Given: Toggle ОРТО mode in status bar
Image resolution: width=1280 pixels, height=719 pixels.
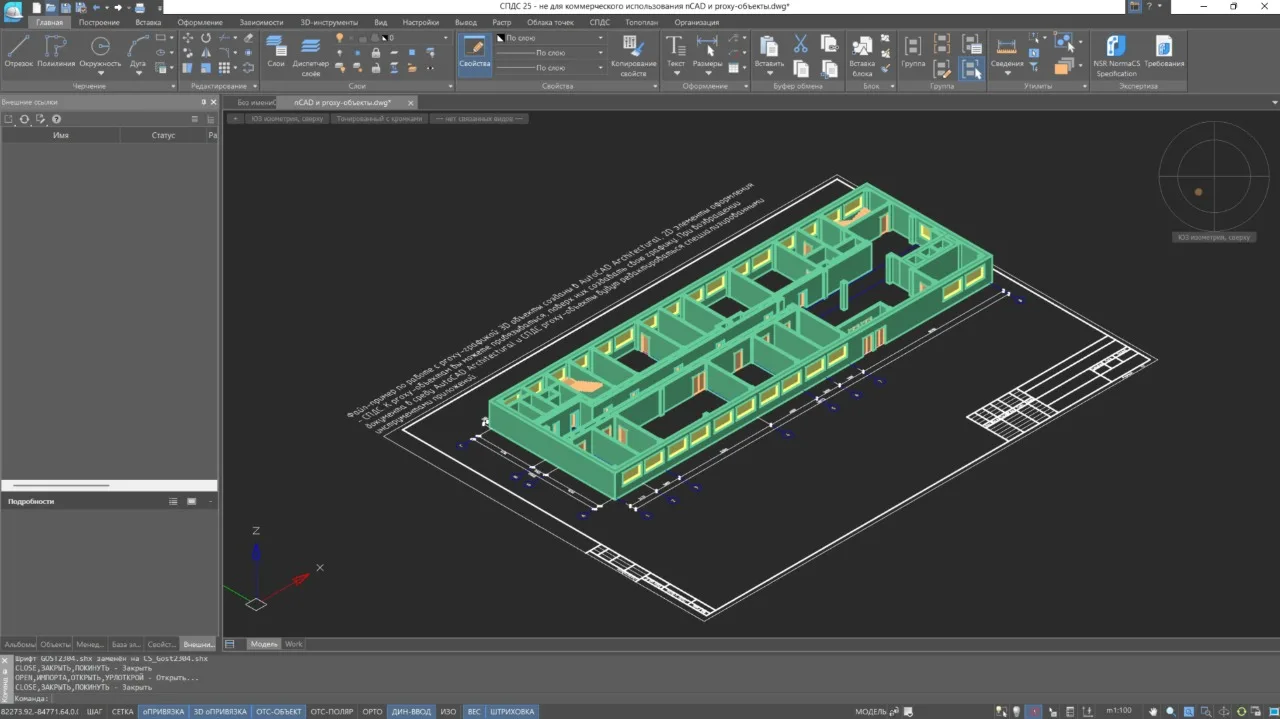Looking at the screenshot, I should tap(372, 712).
